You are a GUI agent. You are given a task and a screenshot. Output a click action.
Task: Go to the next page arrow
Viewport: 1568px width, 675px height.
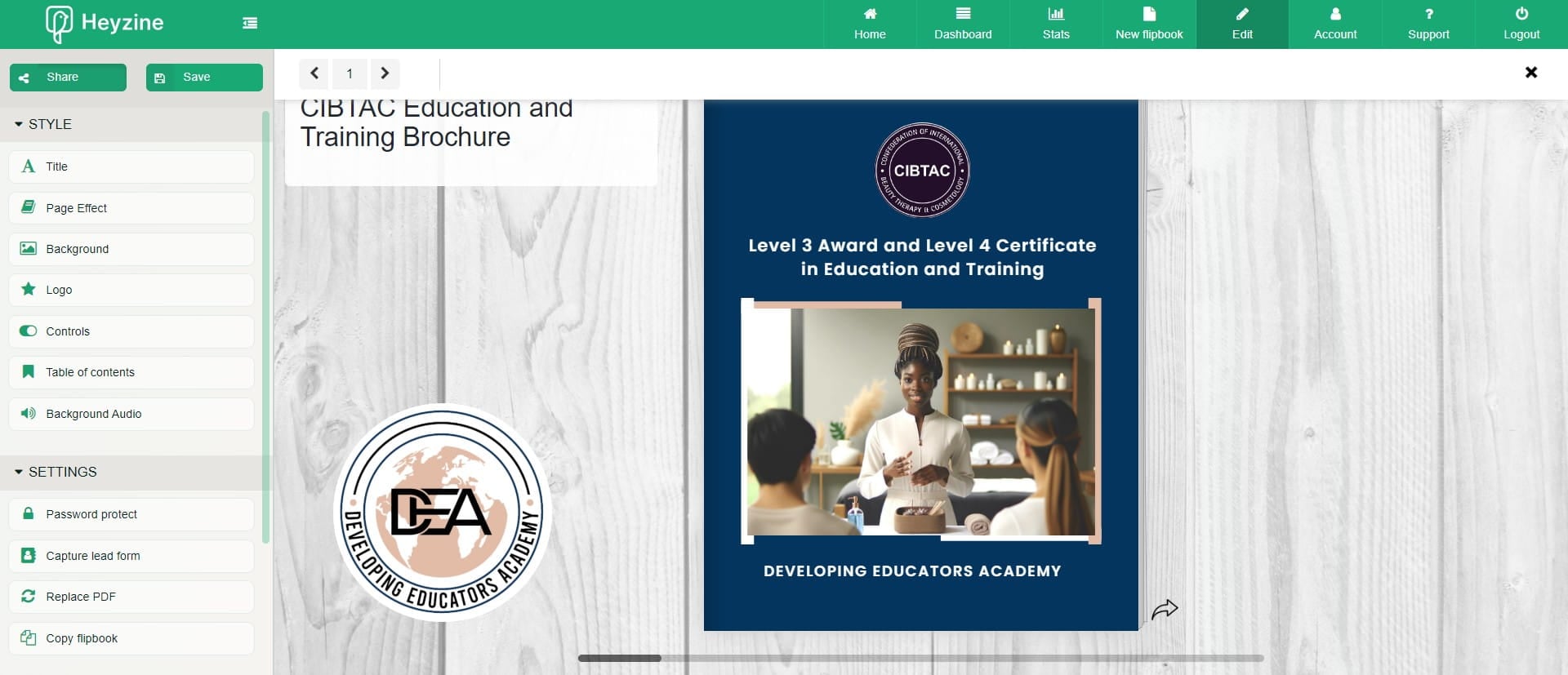tap(385, 73)
